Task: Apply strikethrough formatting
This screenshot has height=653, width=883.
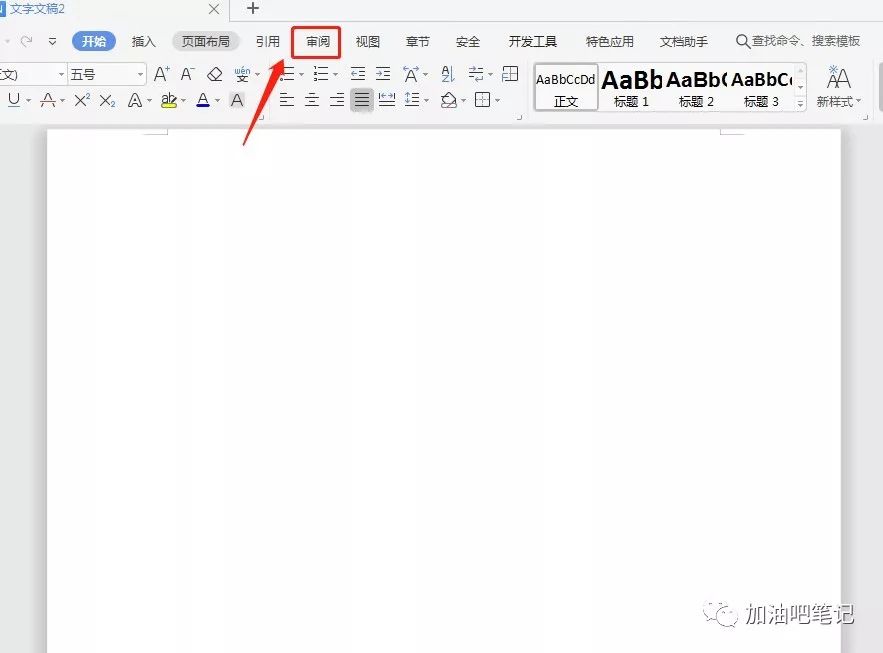Action: point(48,100)
